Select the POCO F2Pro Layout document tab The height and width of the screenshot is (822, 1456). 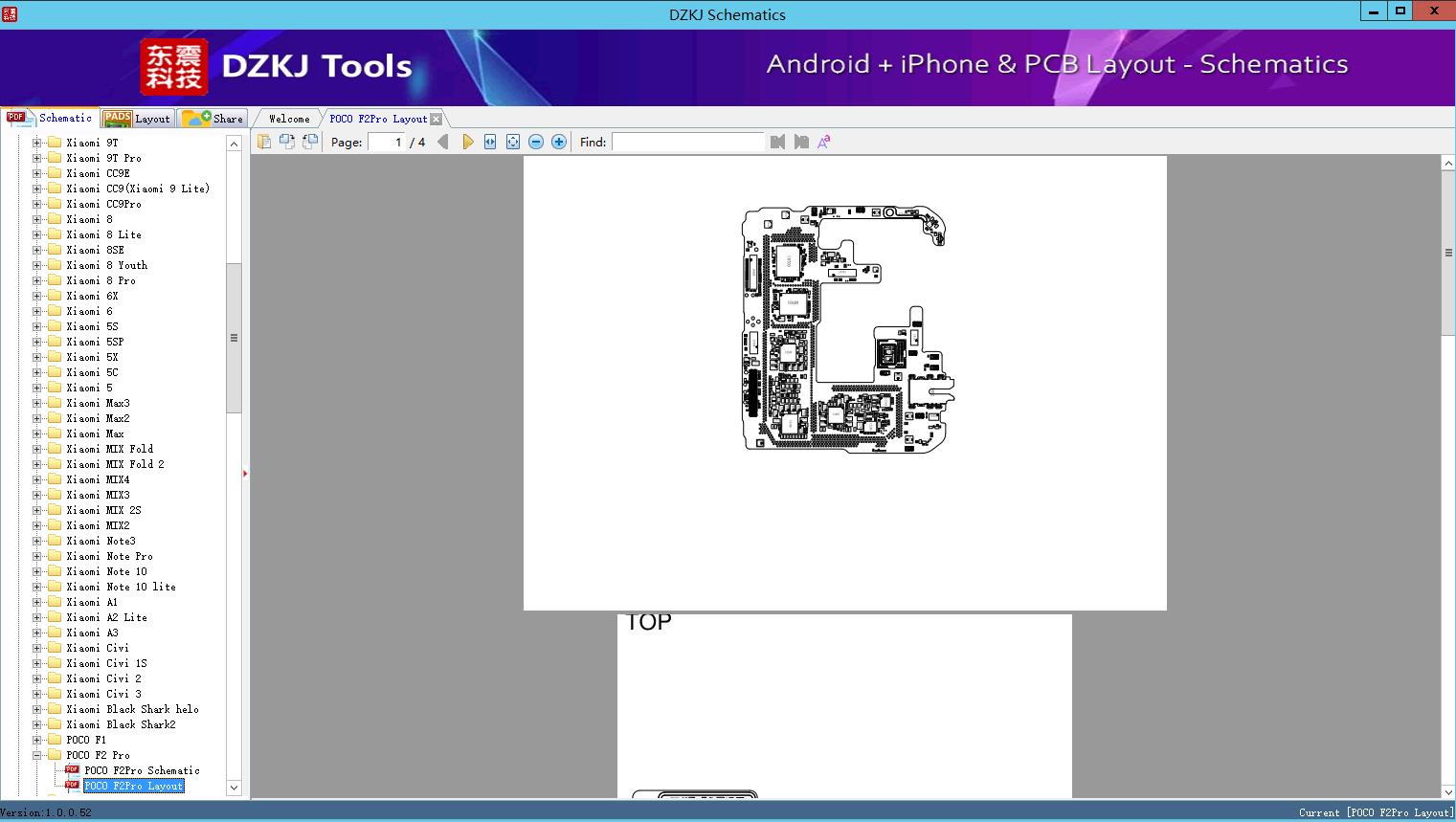click(378, 119)
